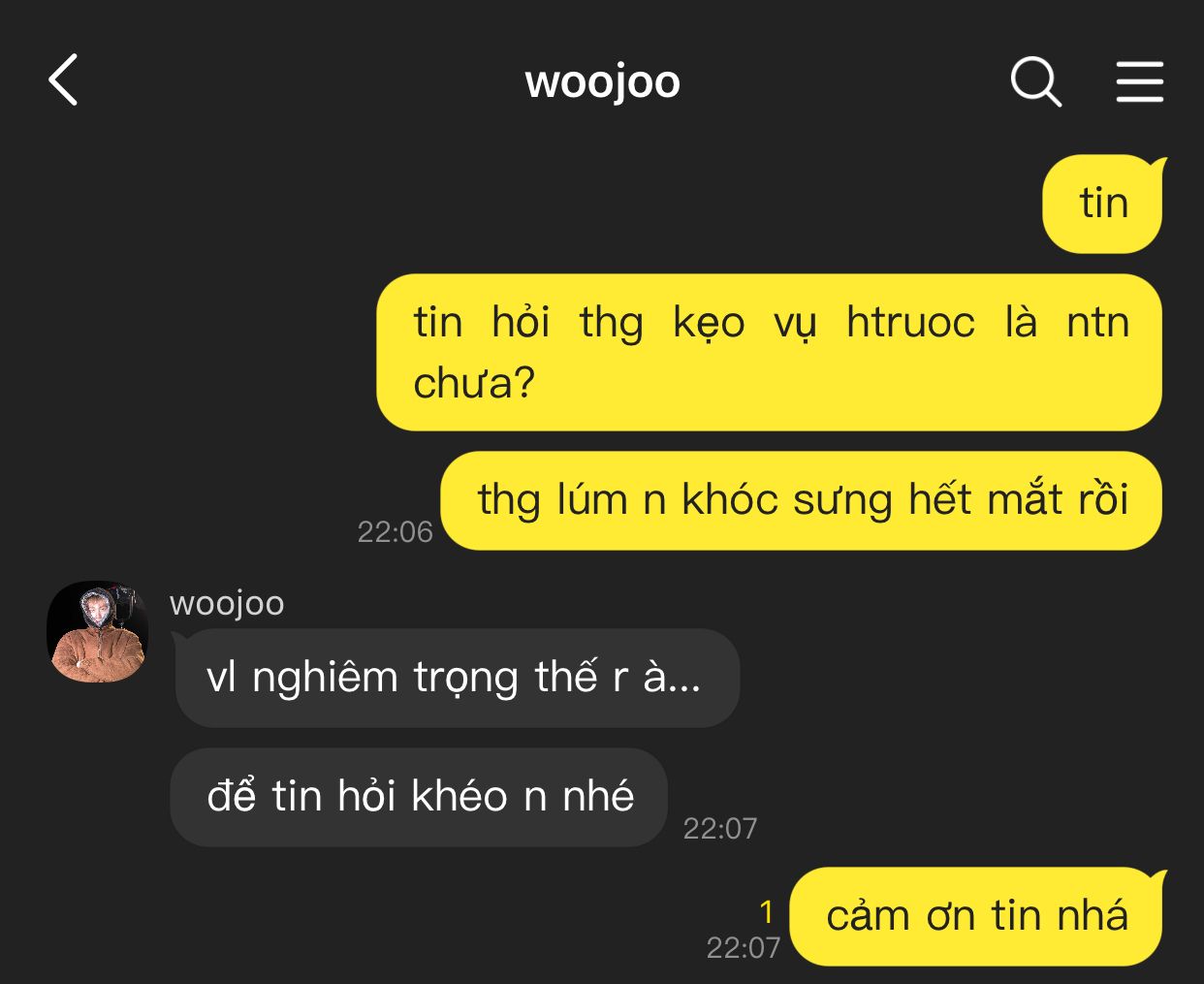Select message 'thg lúm n khóc sưng hết mắt rồi'
1204x984 pixels.
click(801, 500)
